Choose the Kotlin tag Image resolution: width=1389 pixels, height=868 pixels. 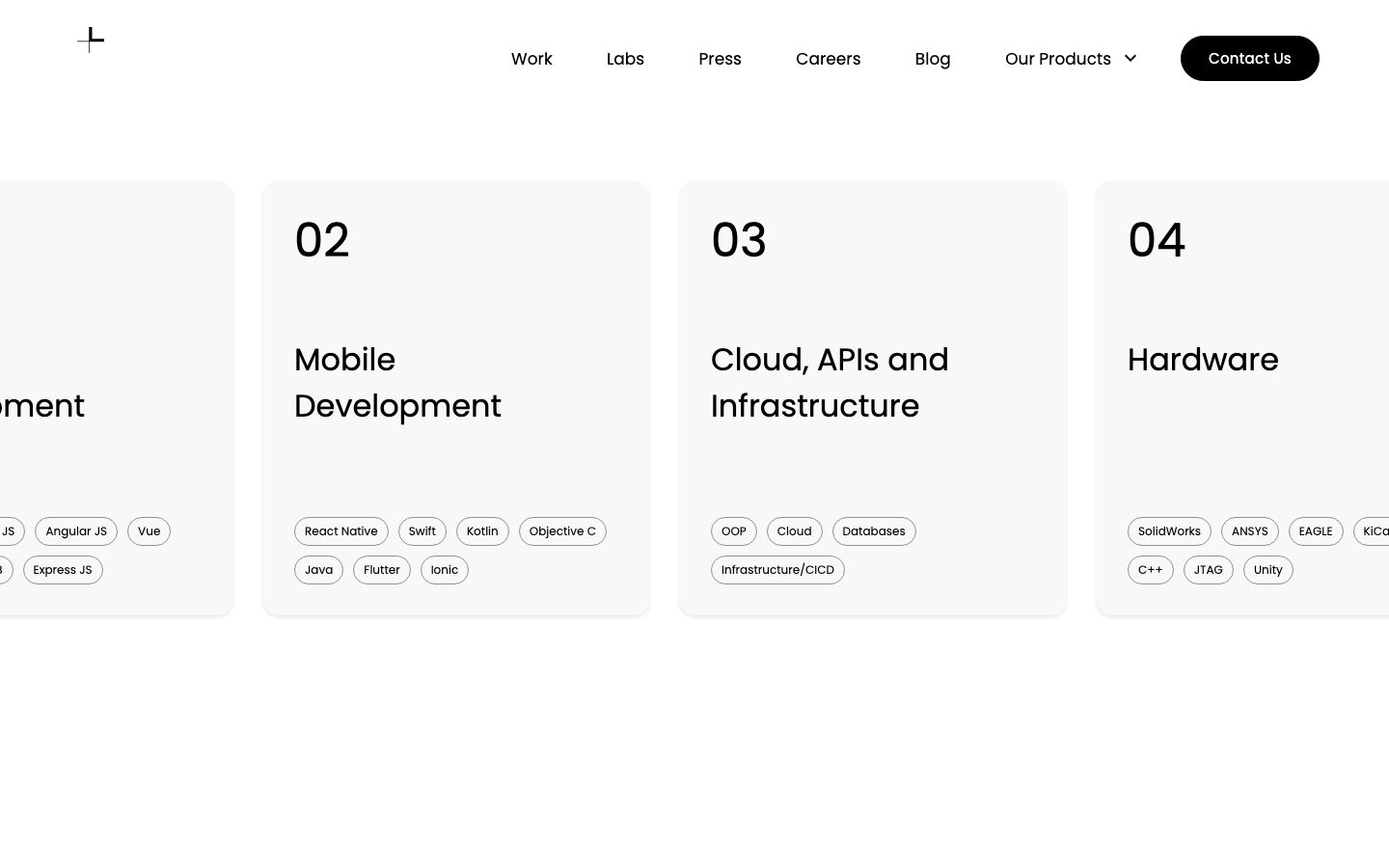pos(482,531)
